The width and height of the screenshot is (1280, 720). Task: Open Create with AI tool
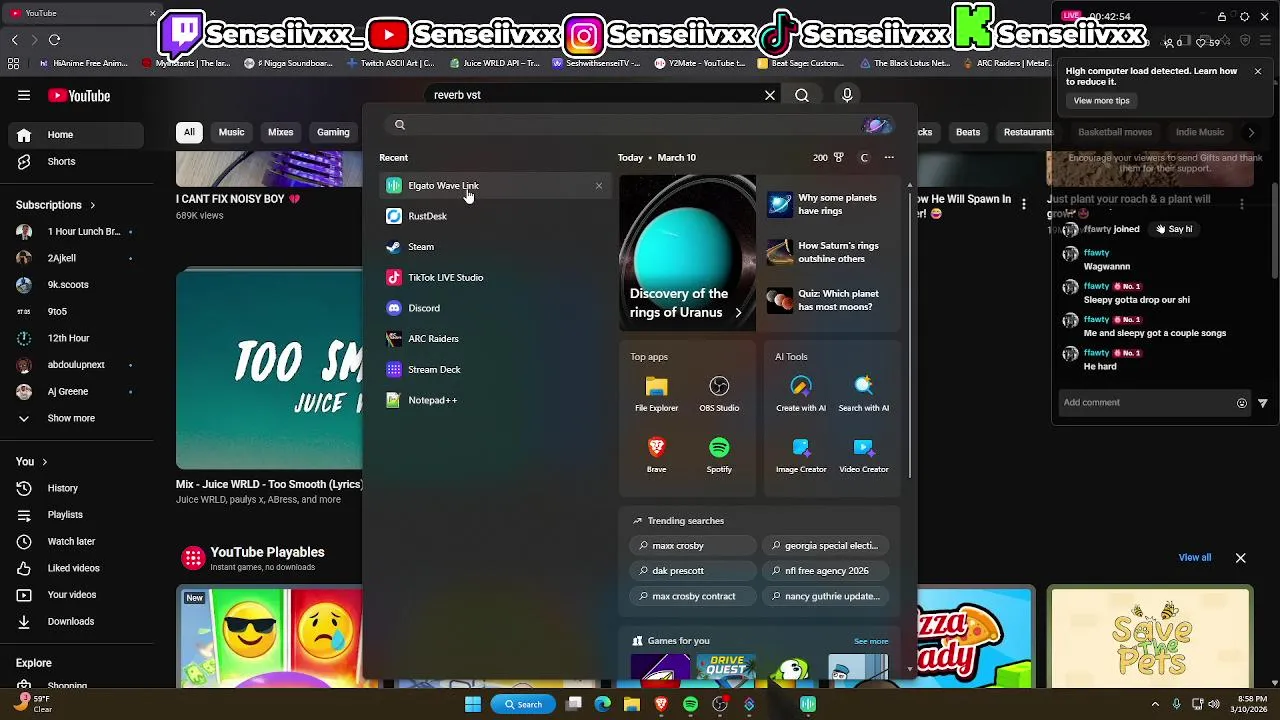pyautogui.click(x=801, y=394)
